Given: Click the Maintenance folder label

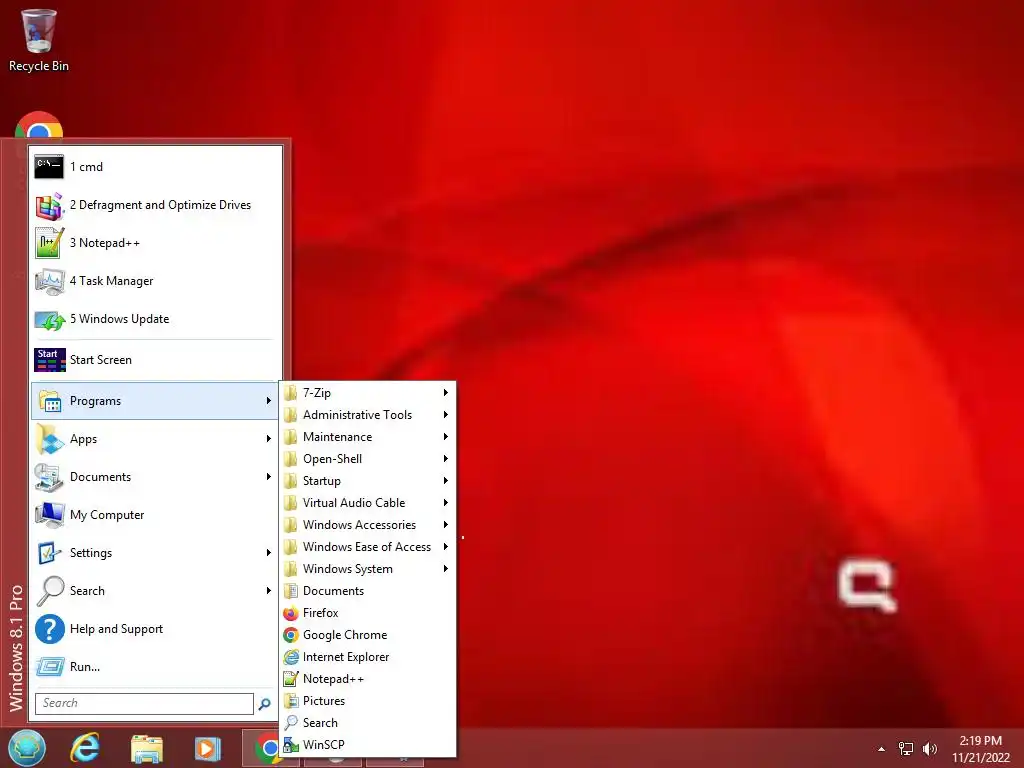Looking at the screenshot, I should (338, 437).
